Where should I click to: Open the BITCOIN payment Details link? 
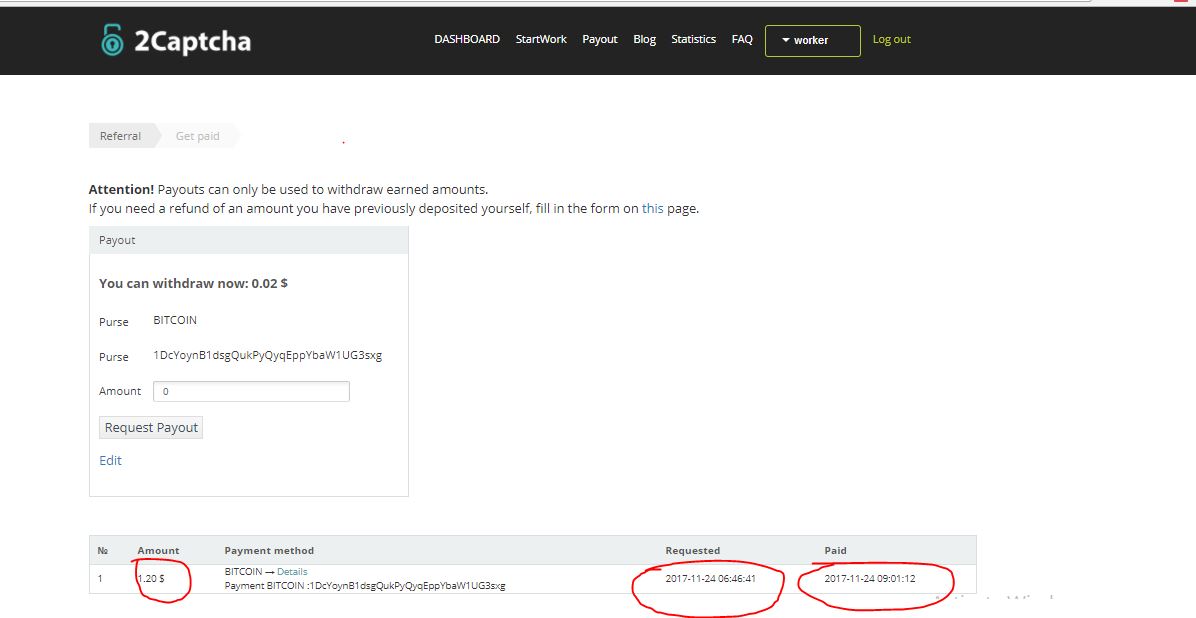(292, 572)
